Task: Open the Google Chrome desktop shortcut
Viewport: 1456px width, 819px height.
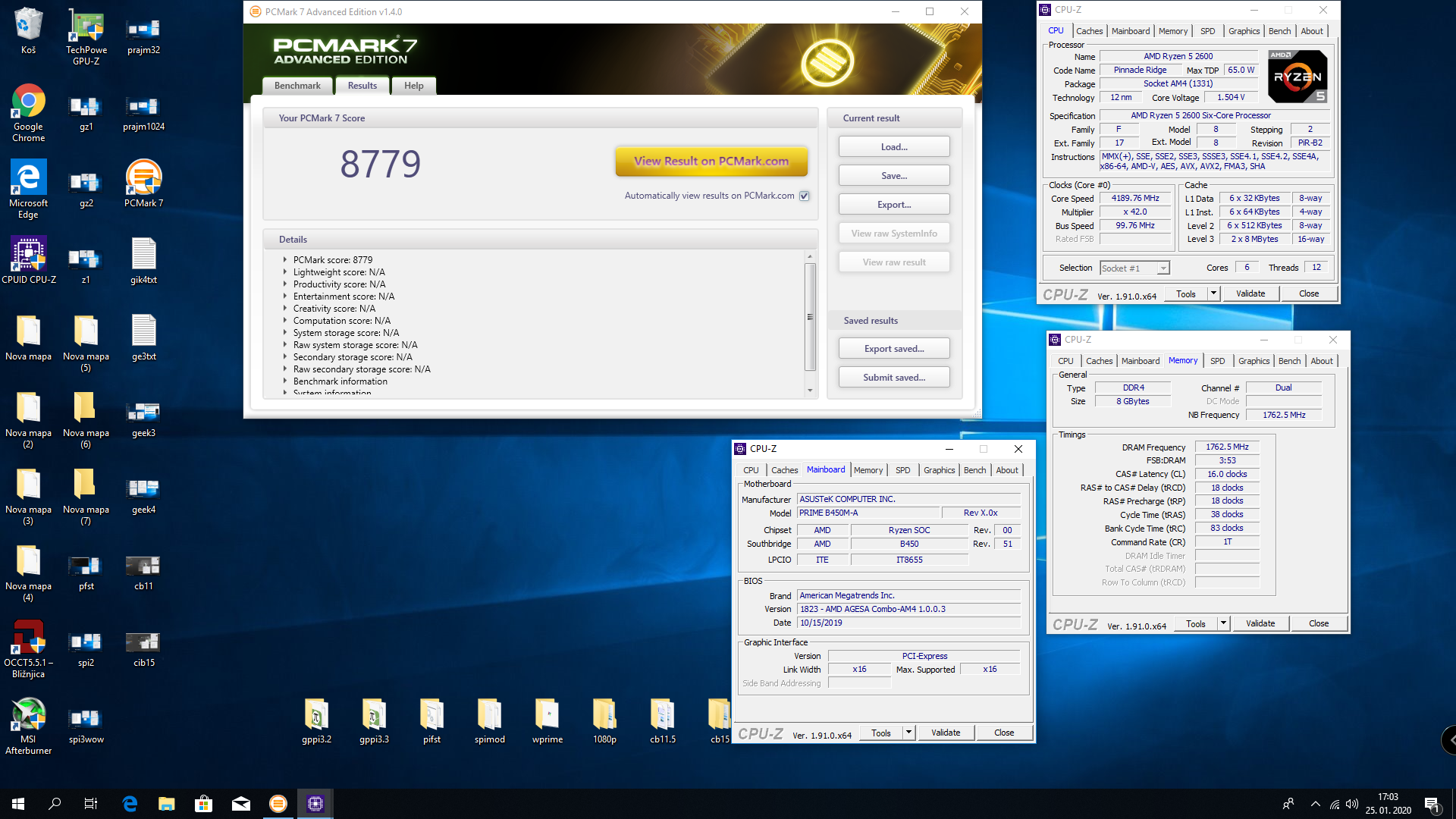Action: click(28, 113)
